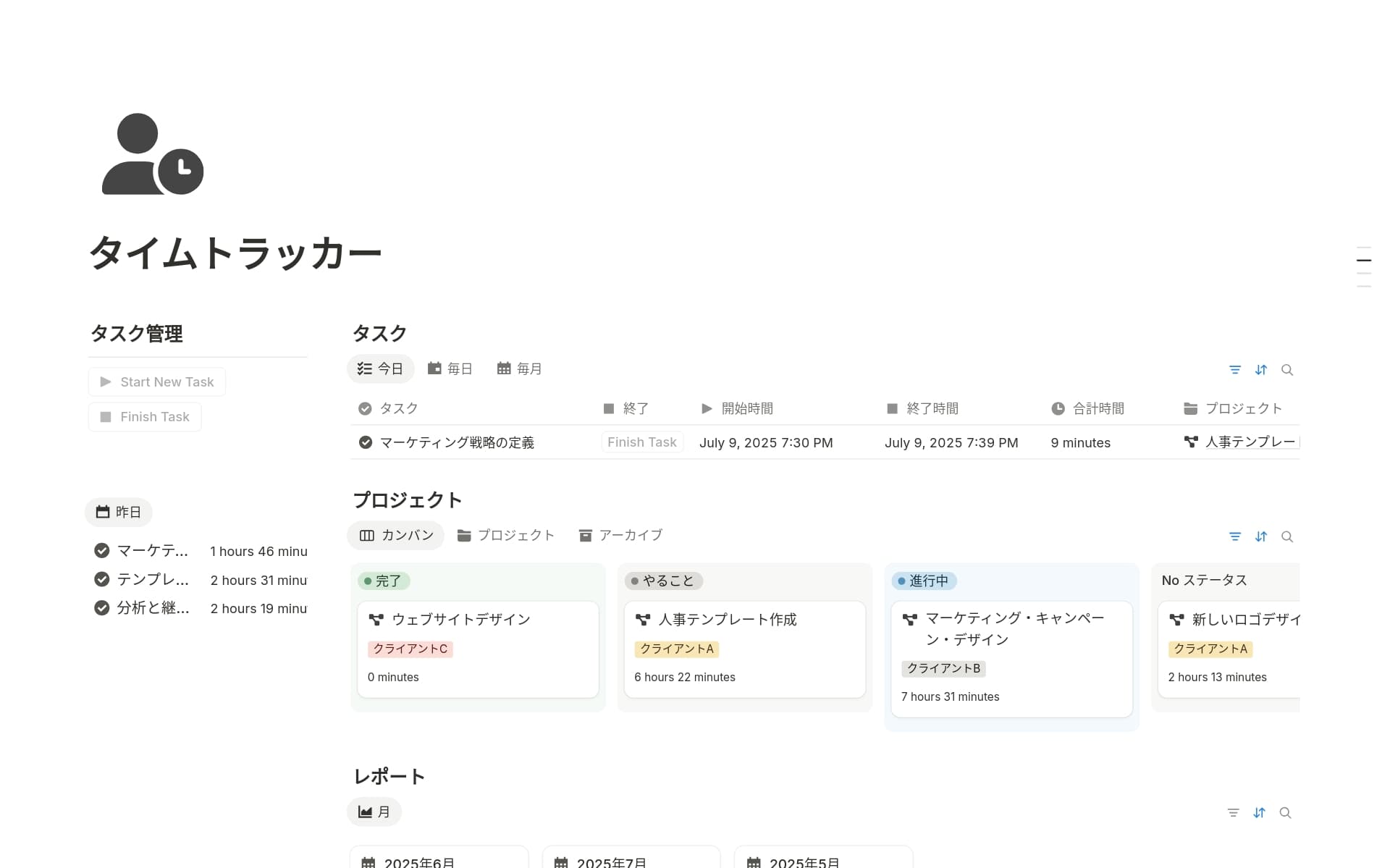Toggle the マーケテ... checkmark in 昨日 list
The image size is (1390, 868).
[102, 551]
